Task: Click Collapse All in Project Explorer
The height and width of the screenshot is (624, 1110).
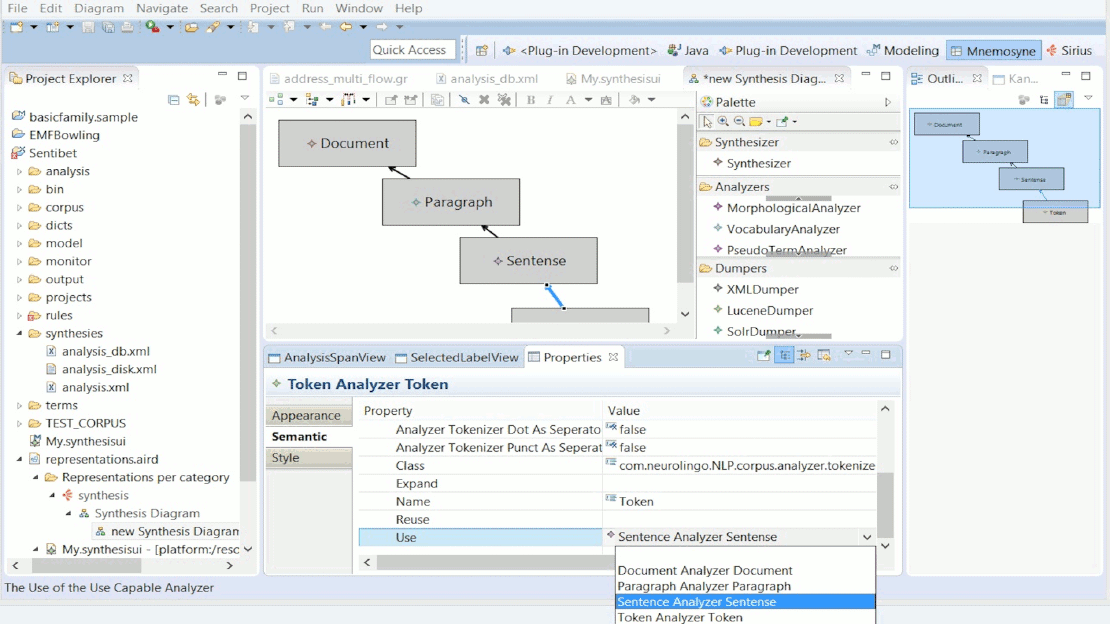Action: pyautogui.click(x=173, y=100)
